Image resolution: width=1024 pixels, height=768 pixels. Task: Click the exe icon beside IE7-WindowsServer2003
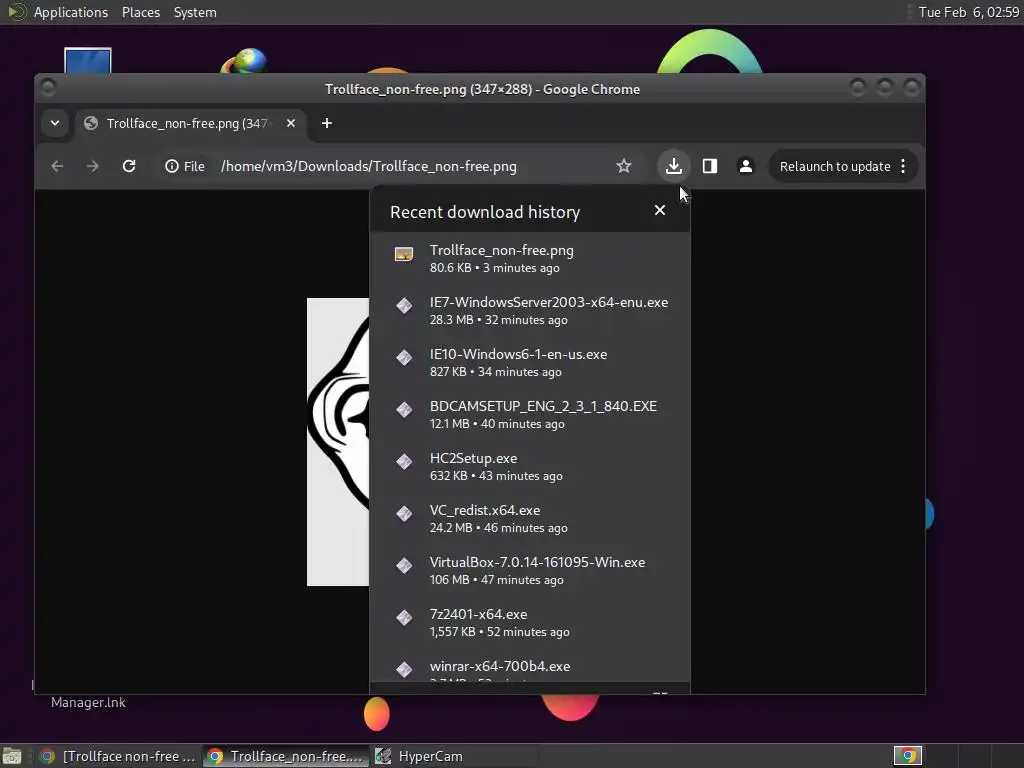(404, 306)
